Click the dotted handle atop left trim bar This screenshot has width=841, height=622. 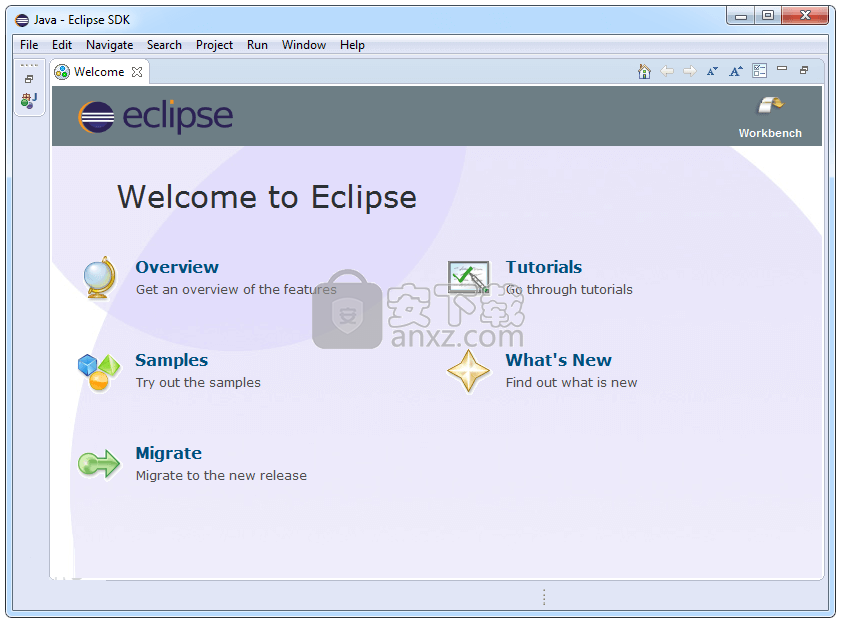tap(29, 65)
